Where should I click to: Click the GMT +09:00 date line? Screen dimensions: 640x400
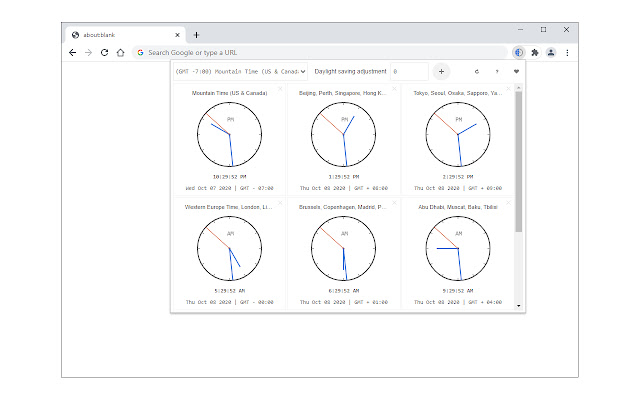[458, 188]
